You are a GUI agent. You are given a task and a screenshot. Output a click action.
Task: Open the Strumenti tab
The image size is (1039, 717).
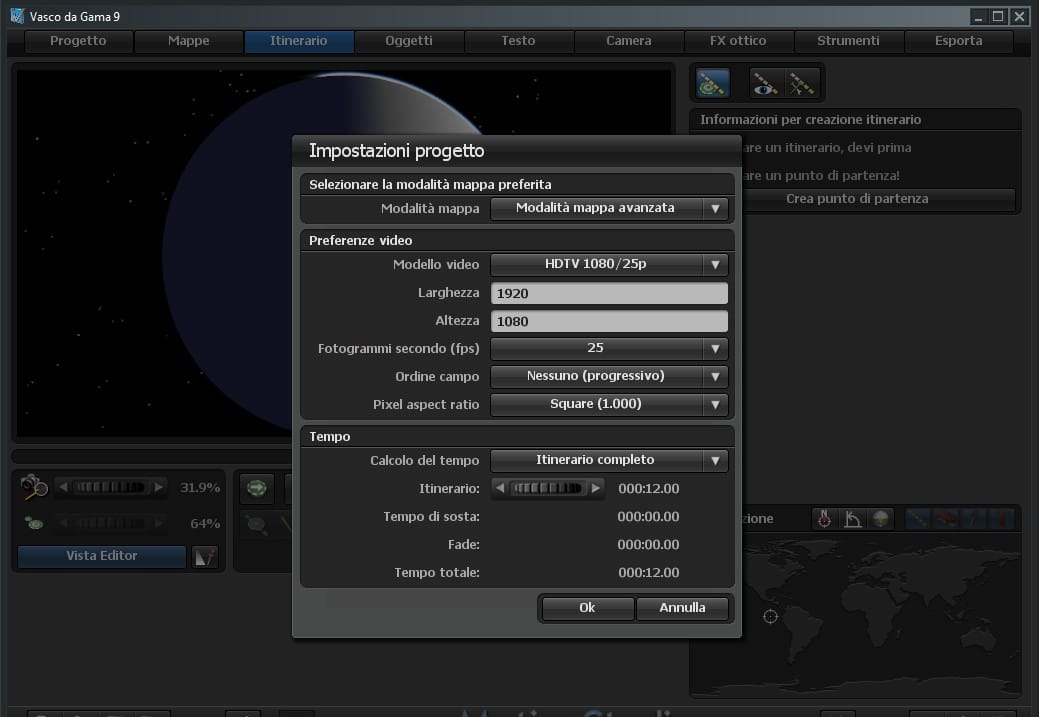tap(848, 41)
